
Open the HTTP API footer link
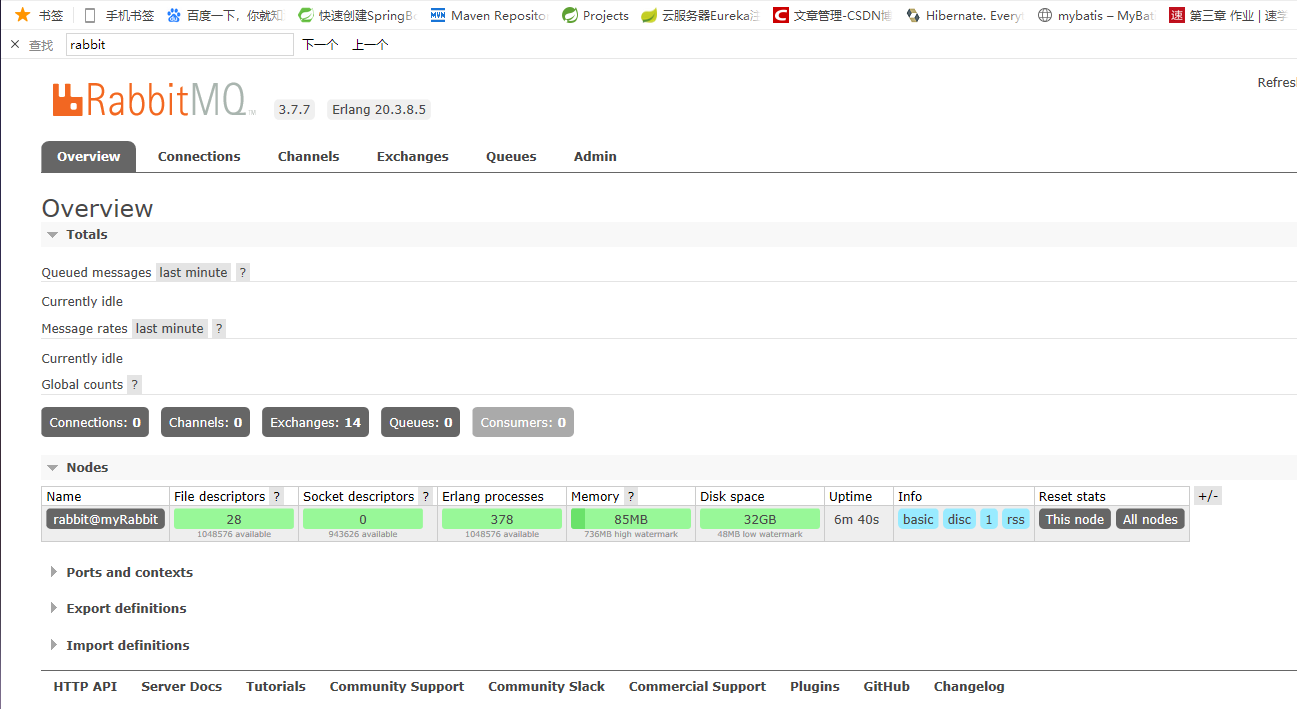click(x=85, y=686)
